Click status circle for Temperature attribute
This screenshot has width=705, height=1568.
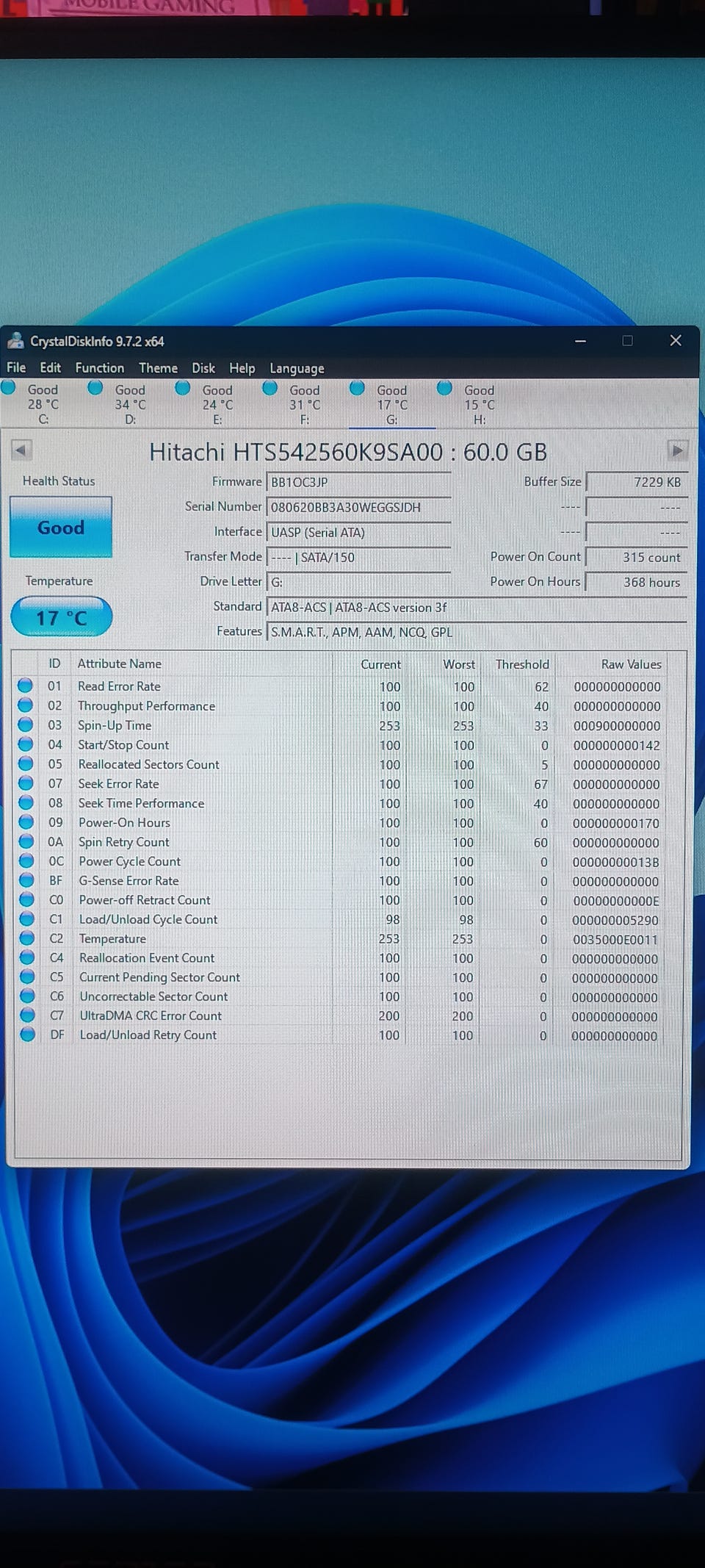(x=27, y=938)
